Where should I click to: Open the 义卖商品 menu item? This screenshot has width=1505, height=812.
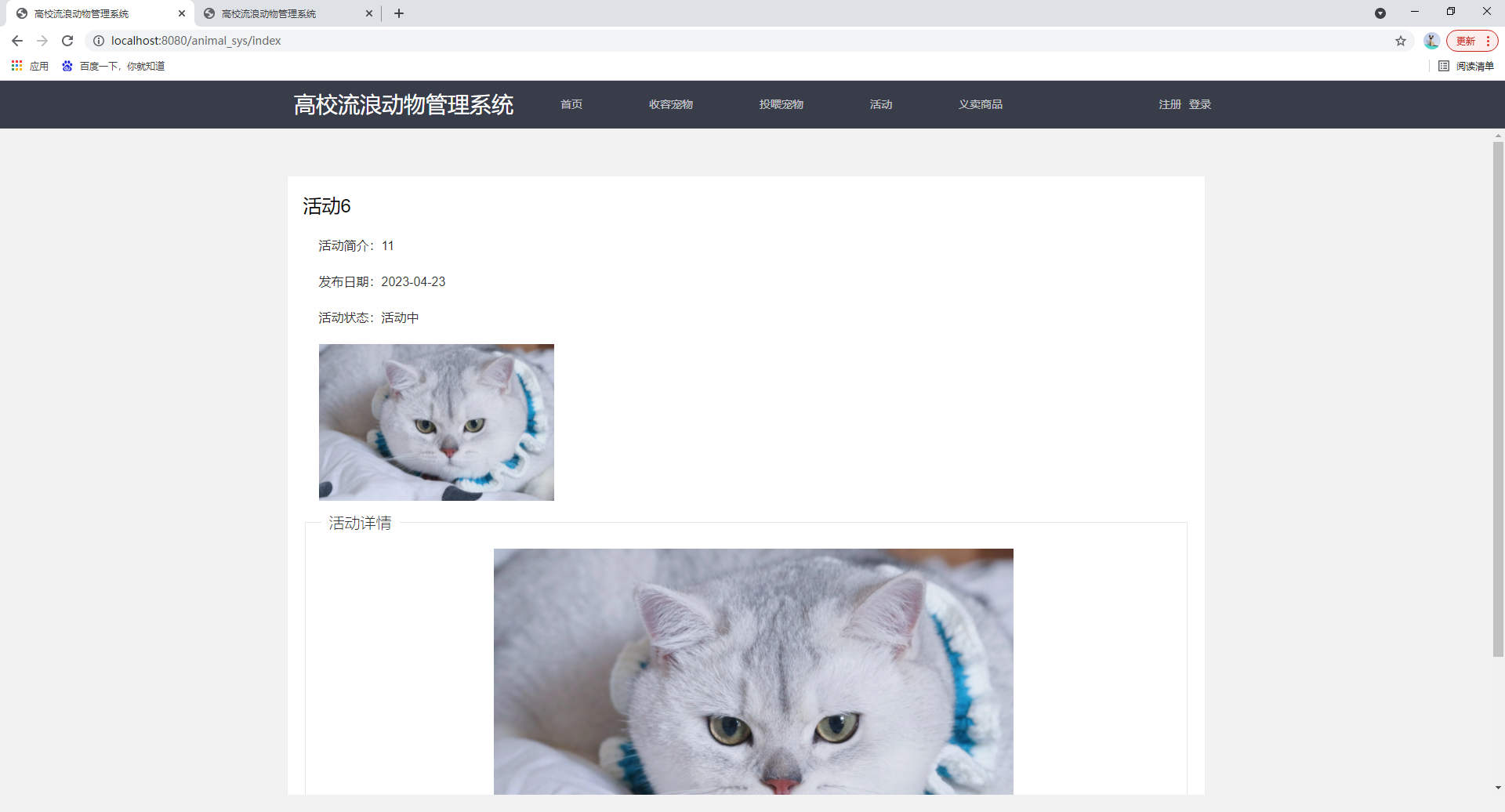(x=981, y=104)
